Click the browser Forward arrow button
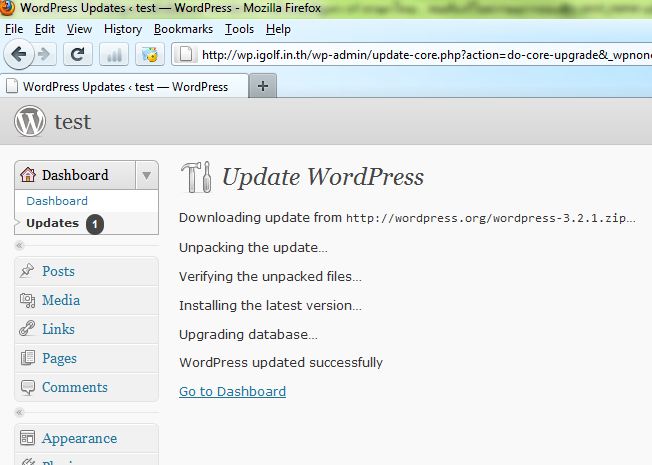This screenshot has width=652, height=465. tap(44, 54)
